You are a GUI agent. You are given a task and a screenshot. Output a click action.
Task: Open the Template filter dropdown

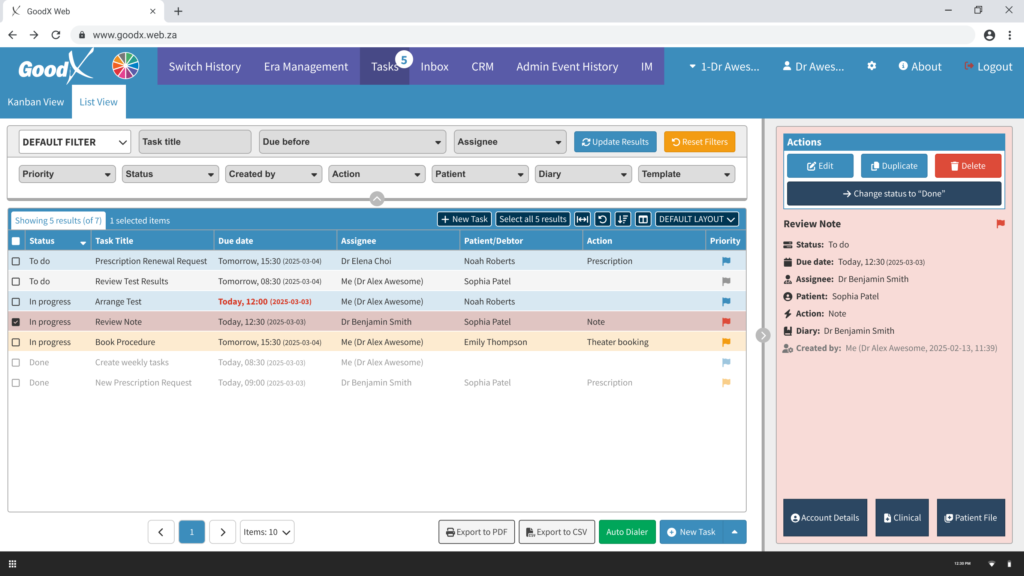(x=686, y=174)
